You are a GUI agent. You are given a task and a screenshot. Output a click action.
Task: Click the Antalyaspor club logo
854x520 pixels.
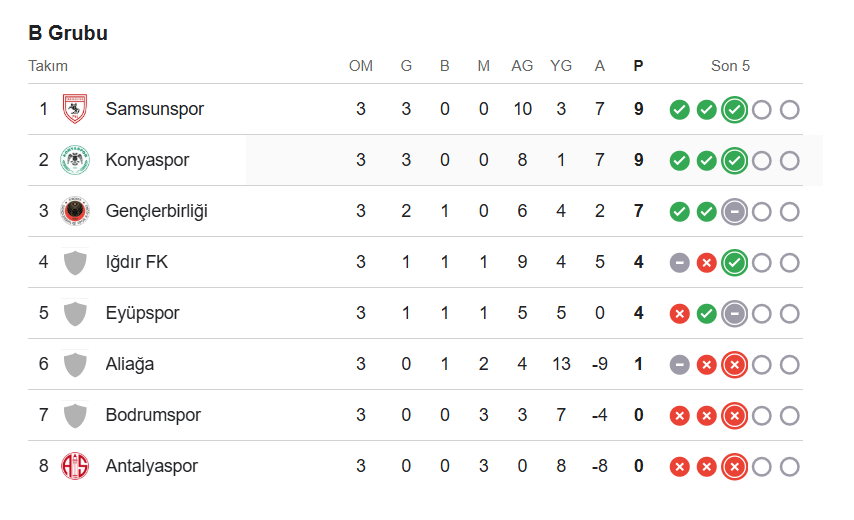tap(75, 466)
